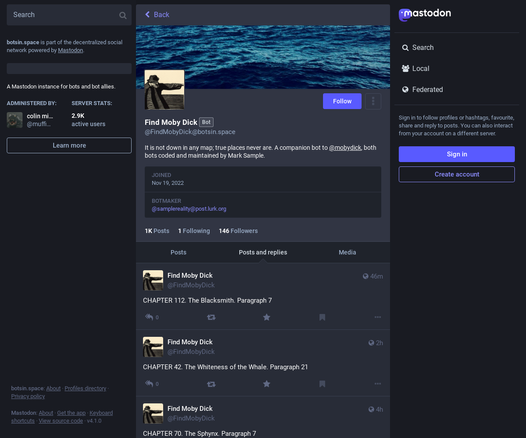This screenshot has height=438, width=526.
Task: Open the Get the app footer link
Action: (71, 413)
